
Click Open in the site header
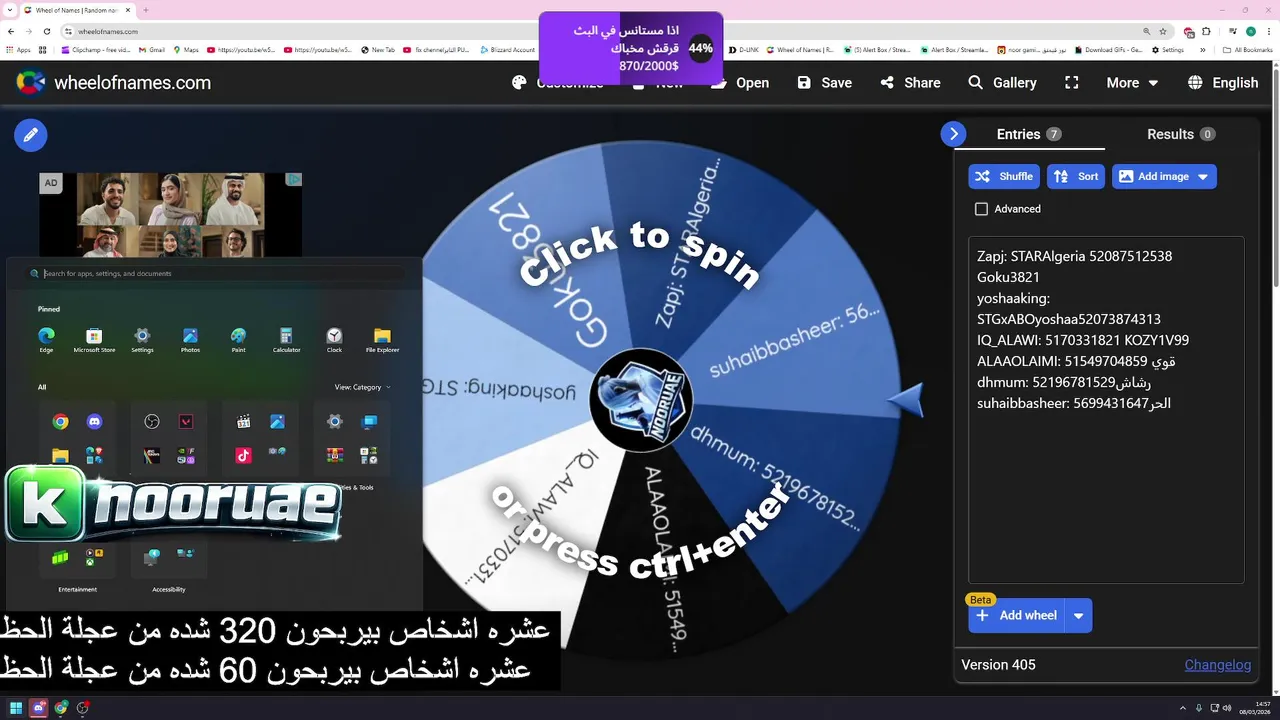coord(741,83)
